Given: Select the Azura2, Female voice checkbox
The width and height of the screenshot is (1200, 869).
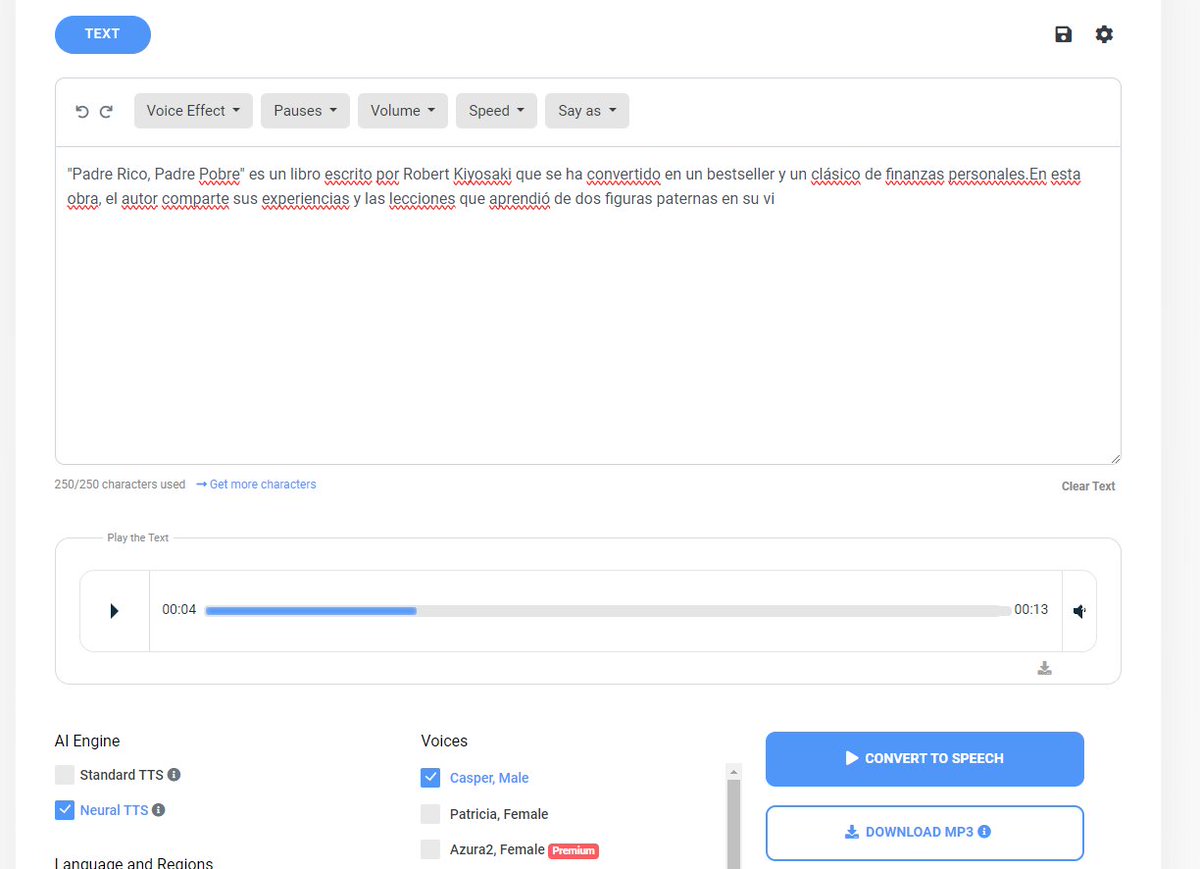Looking at the screenshot, I should pos(430,849).
